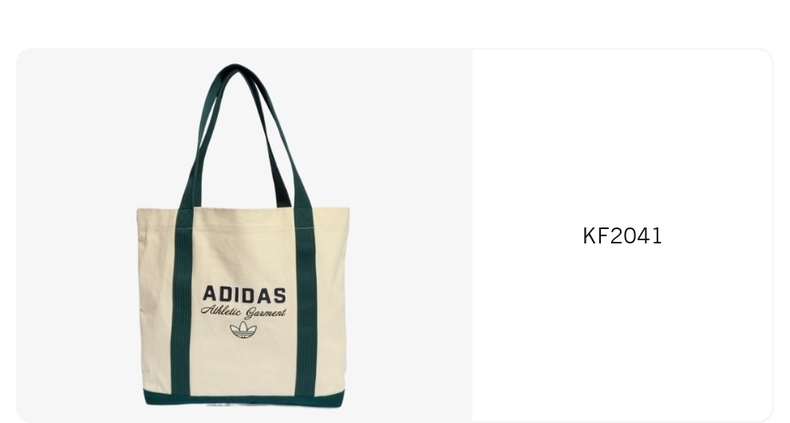The image size is (790, 423).
Task: Select the KF2041 product code text
Action: click(x=622, y=236)
